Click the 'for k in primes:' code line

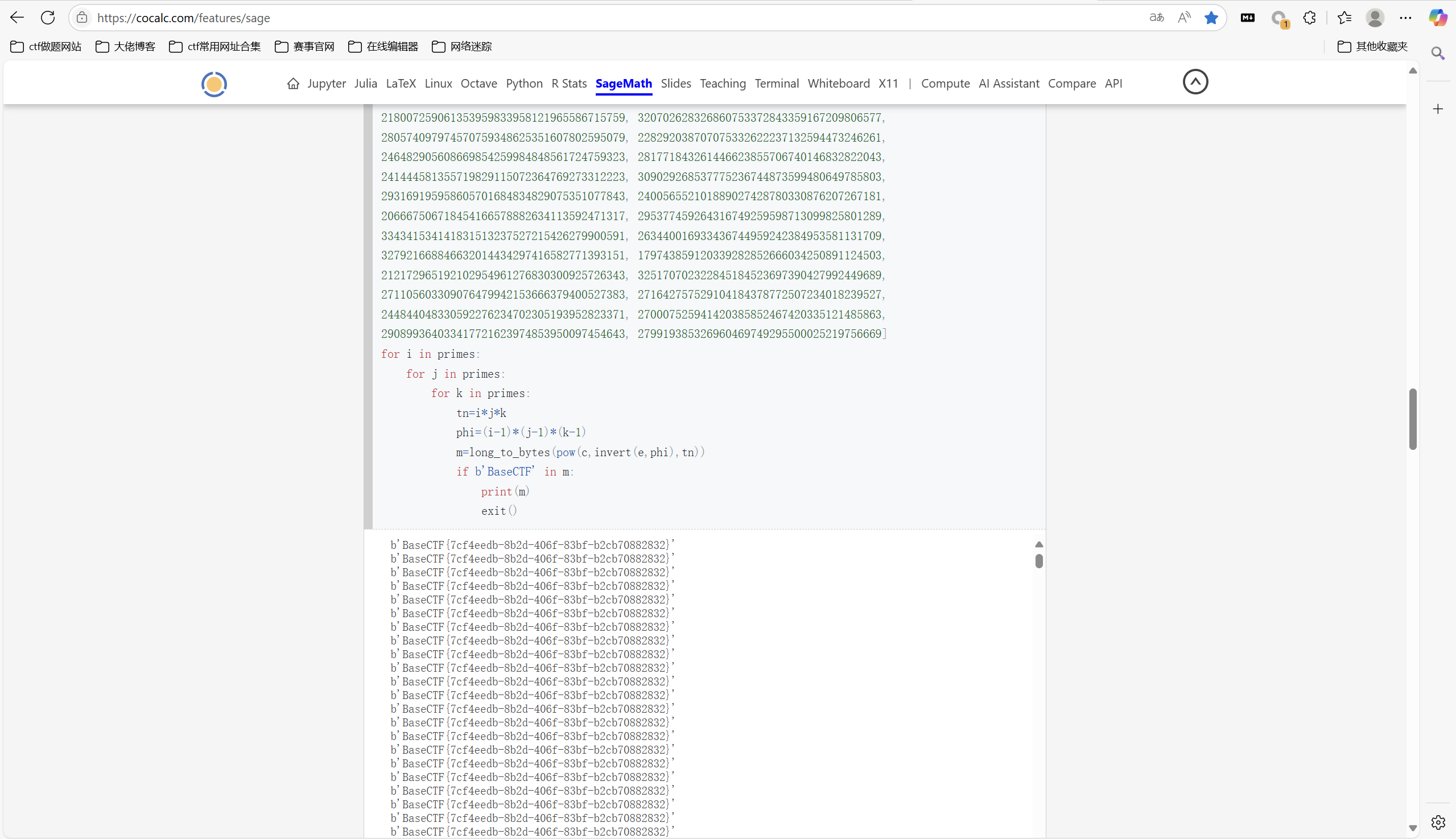481,394
